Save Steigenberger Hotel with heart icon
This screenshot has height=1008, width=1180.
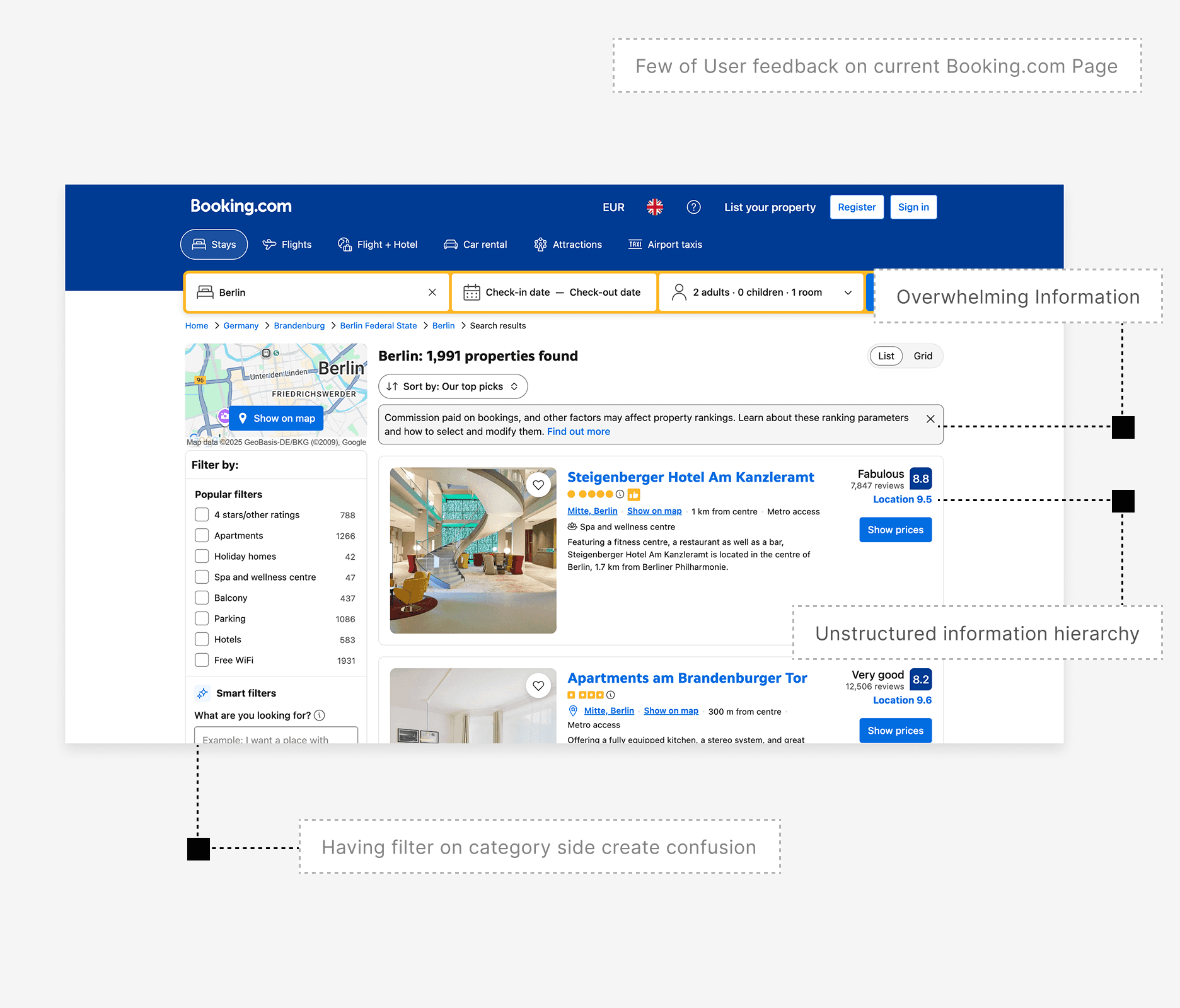click(x=538, y=485)
